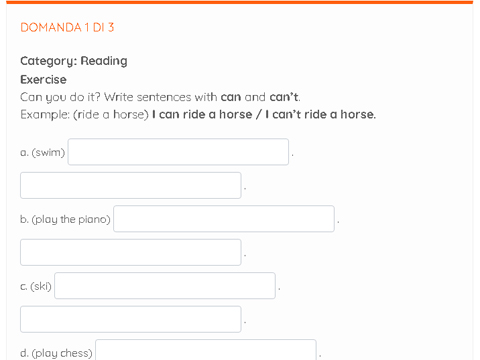This screenshot has width=480, height=360.
Task: Click the d. (play chess) prompt label
Action: pos(56,353)
